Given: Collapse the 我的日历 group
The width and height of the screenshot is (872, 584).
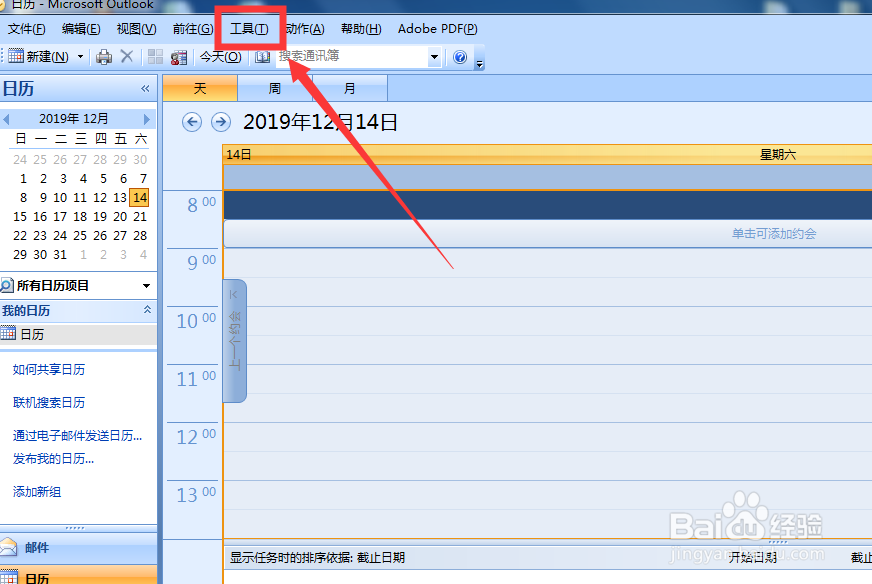Looking at the screenshot, I should (x=147, y=310).
